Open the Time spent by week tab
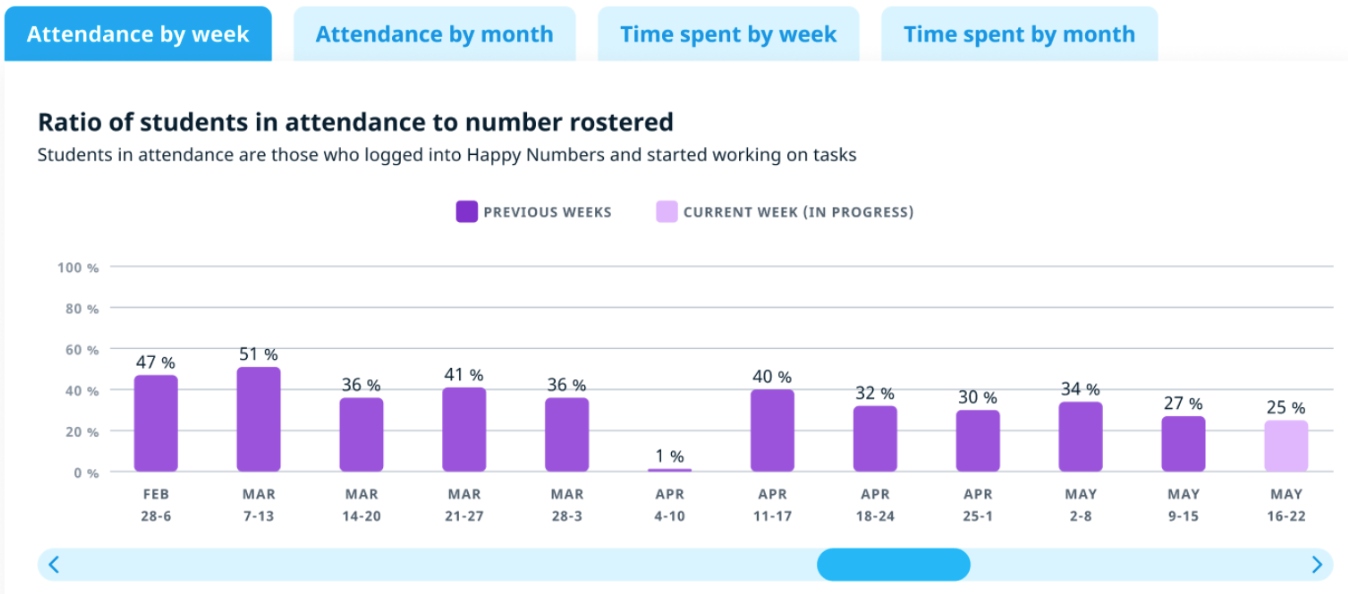Screen dimensions: 1348x594 tap(728, 34)
